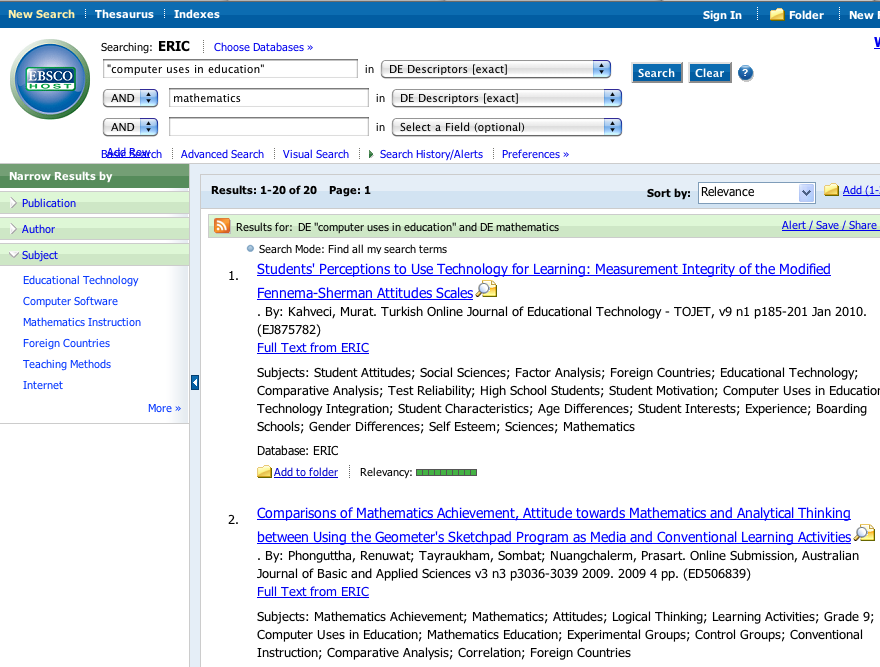Collapse the left sidebar with arrow handle
Image resolution: width=880 pixels, height=667 pixels.
tap(195, 382)
